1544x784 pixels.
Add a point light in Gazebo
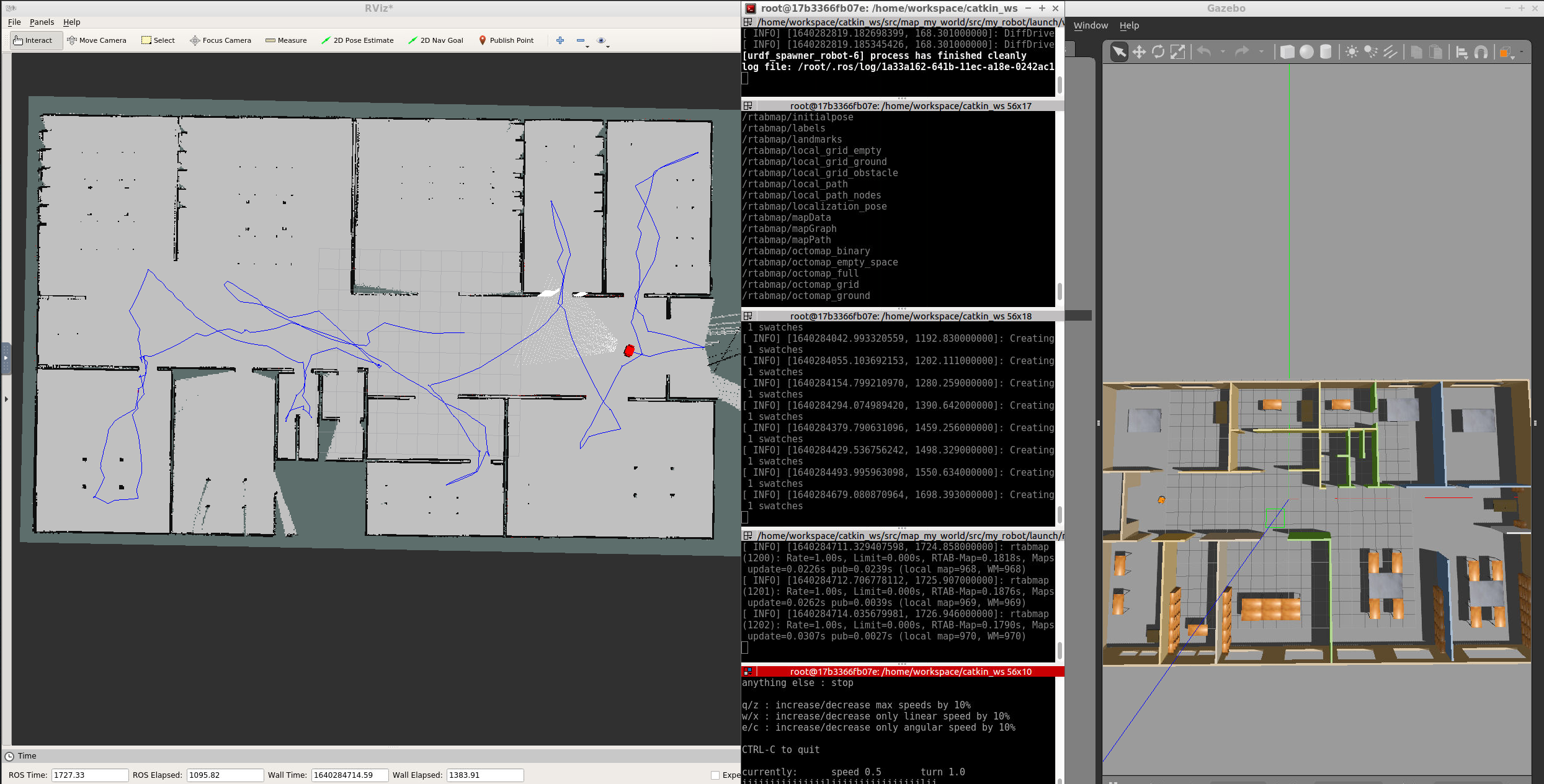pos(1352,52)
